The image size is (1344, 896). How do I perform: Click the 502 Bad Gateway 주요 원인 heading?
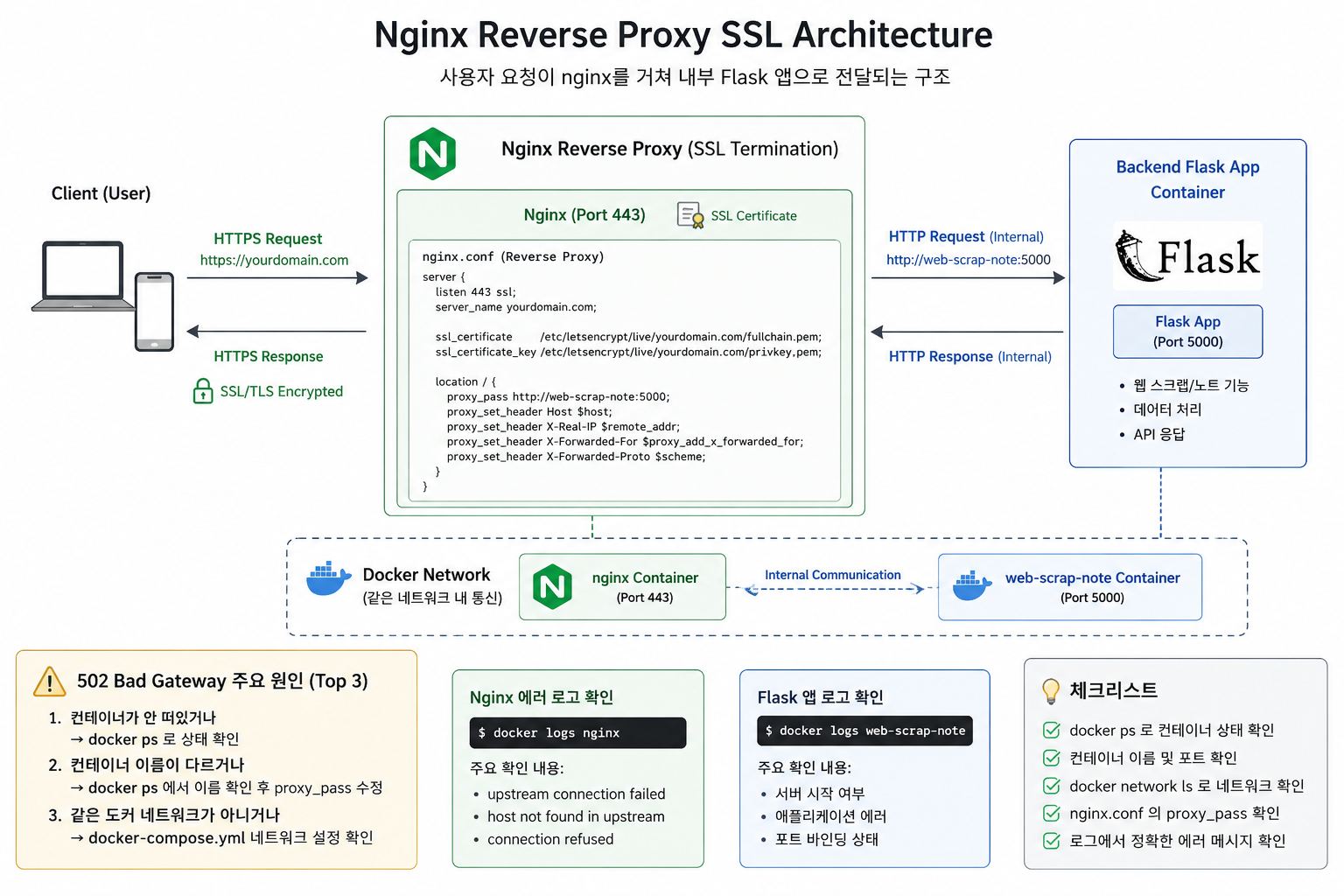tap(222, 681)
